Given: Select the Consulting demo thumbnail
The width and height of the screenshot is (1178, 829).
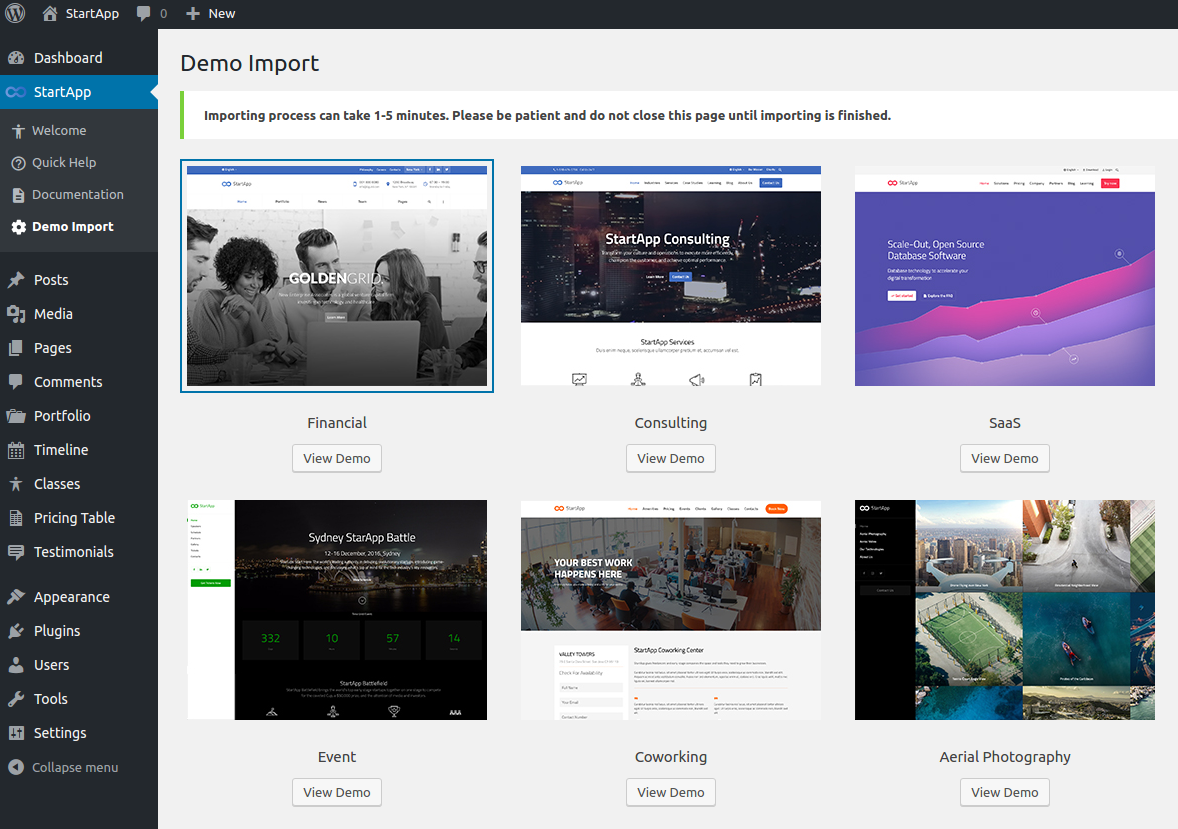Looking at the screenshot, I should 671,276.
